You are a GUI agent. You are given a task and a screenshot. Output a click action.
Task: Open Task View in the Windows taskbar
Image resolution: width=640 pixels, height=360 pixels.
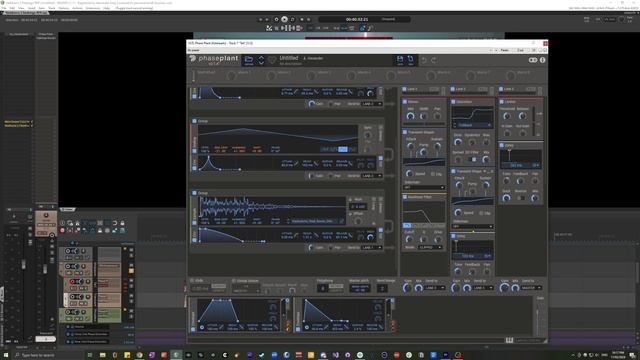coord(90,355)
